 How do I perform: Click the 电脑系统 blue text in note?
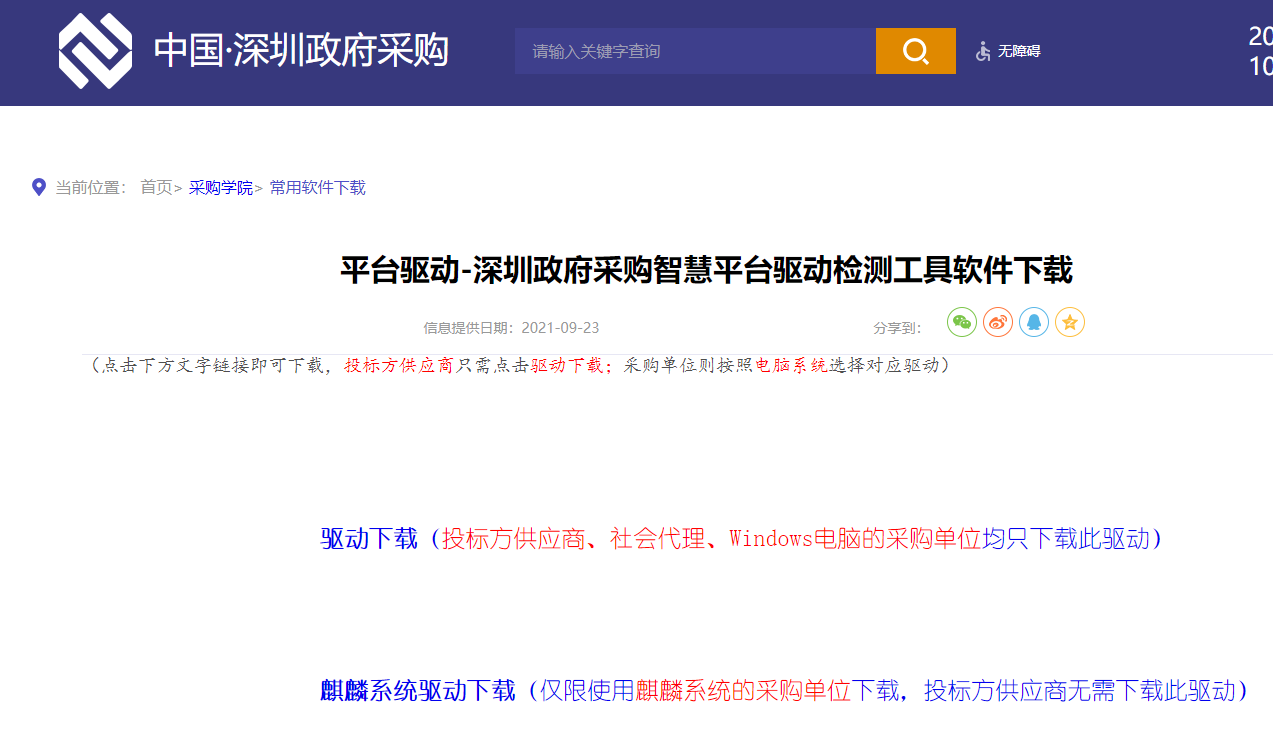tap(793, 366)
